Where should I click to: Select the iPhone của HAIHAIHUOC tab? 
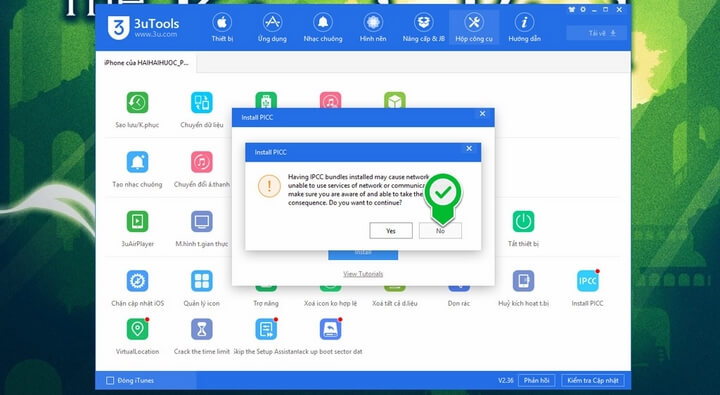point(146,63)
